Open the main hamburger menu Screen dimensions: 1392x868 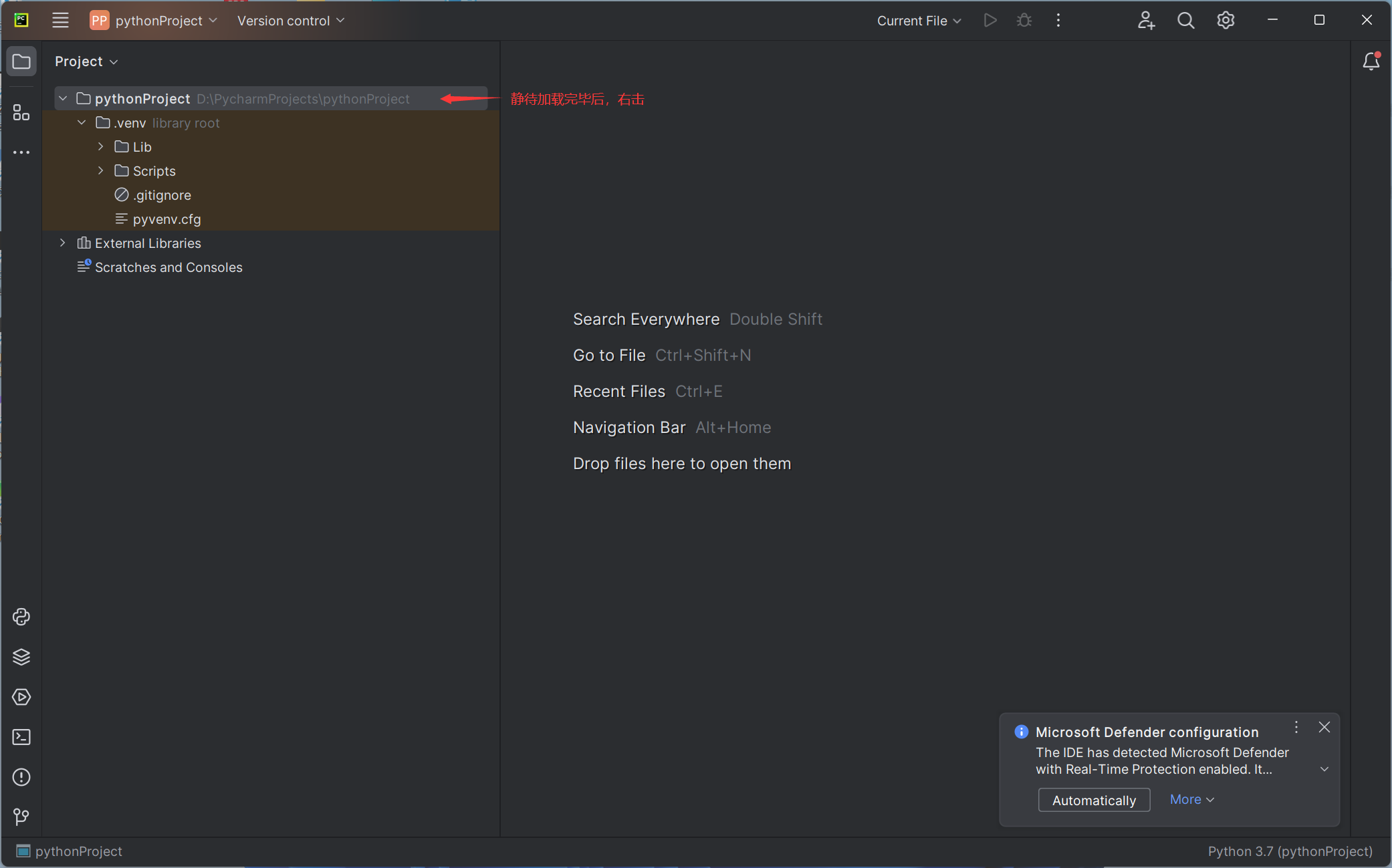point(60,21)
